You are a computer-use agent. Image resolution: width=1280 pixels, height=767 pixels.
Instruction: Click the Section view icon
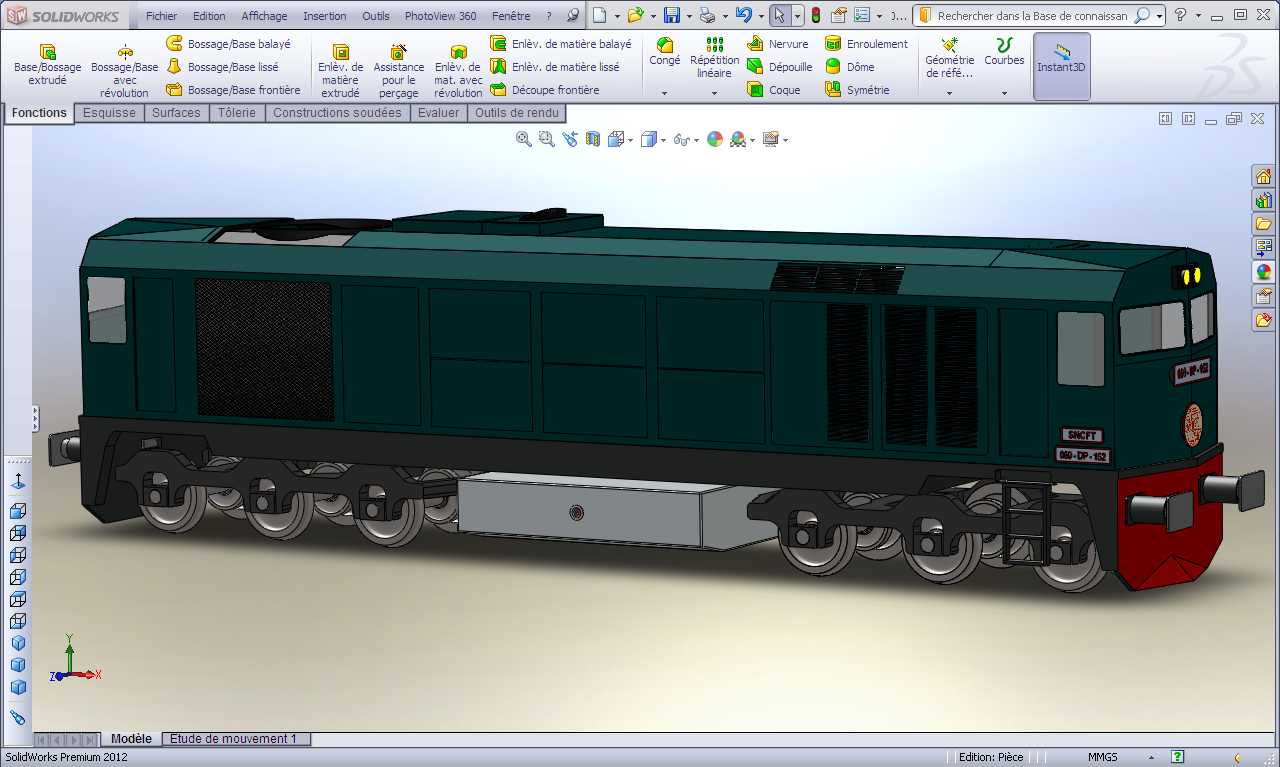(x=593, y=139)
